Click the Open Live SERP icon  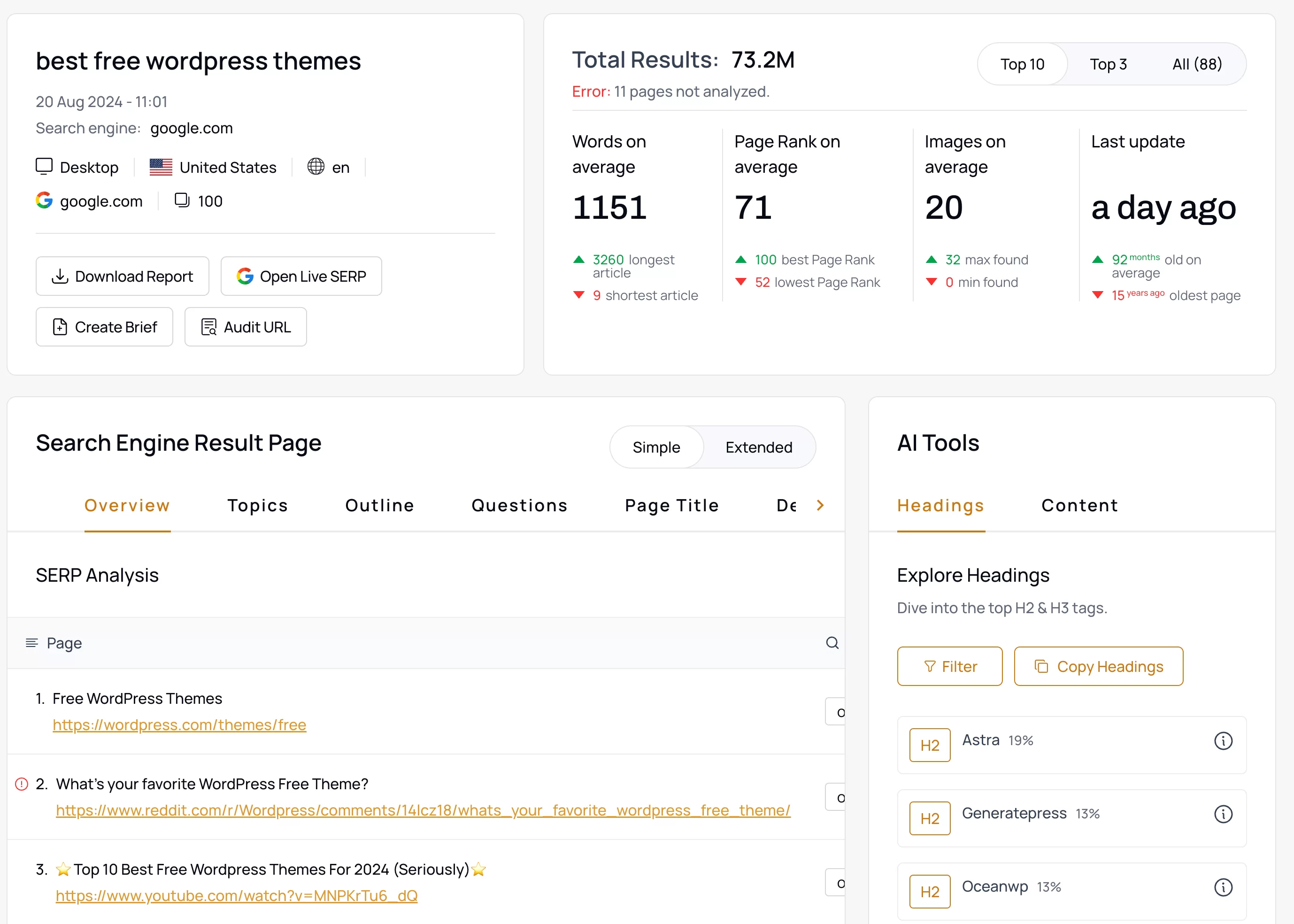point(244,276)
